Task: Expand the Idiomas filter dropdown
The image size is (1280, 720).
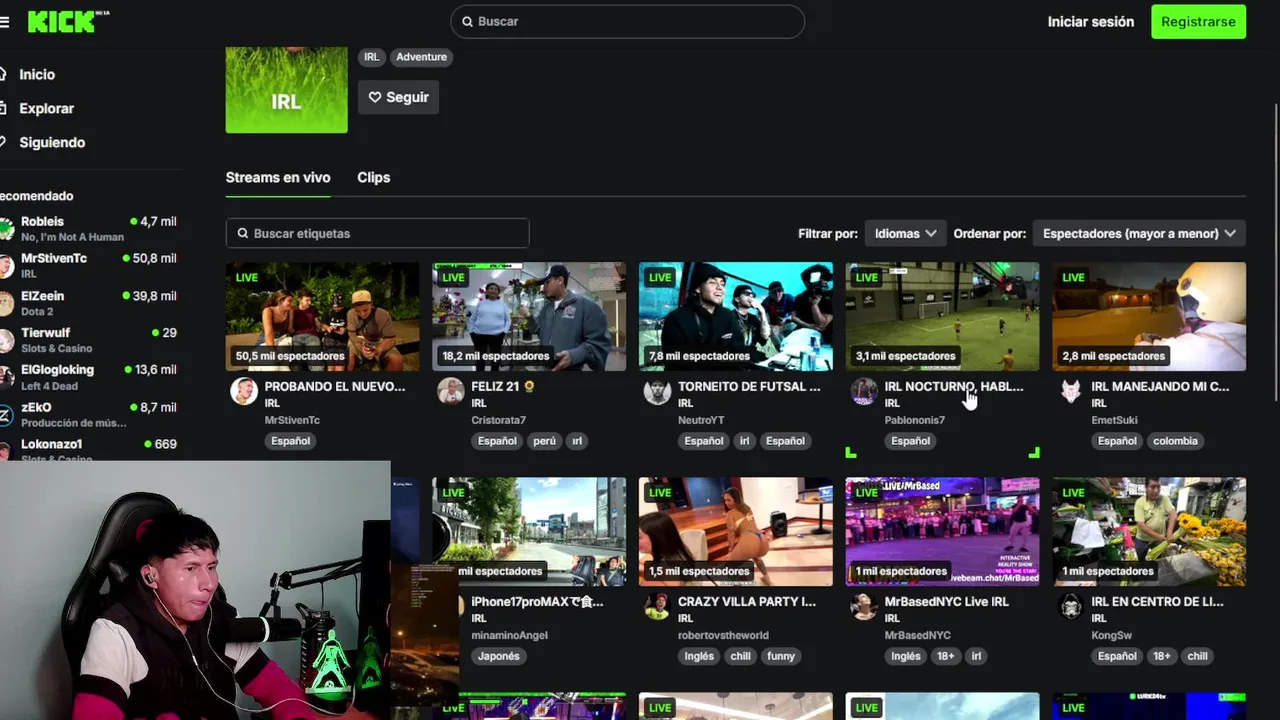Action: click(906, 233)
